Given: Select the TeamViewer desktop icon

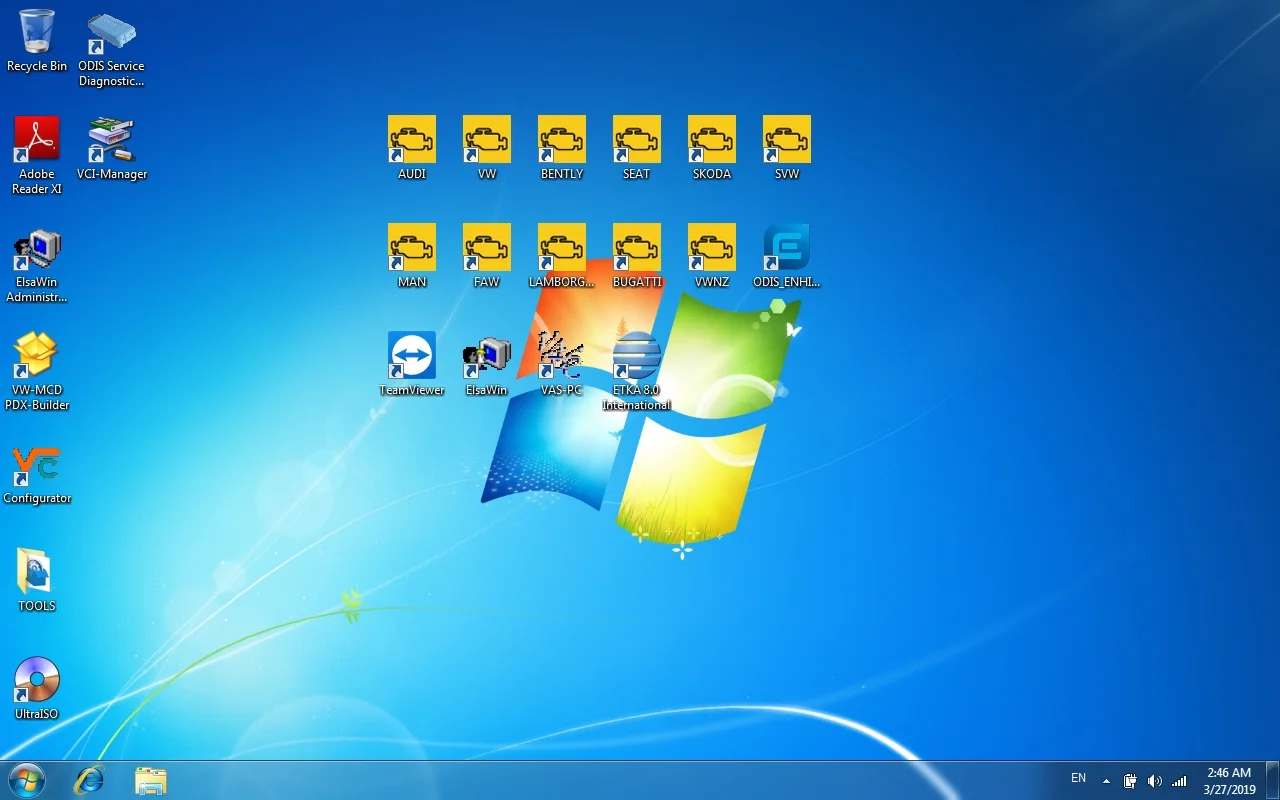Looking at the screenshot, I should (412, 364).
